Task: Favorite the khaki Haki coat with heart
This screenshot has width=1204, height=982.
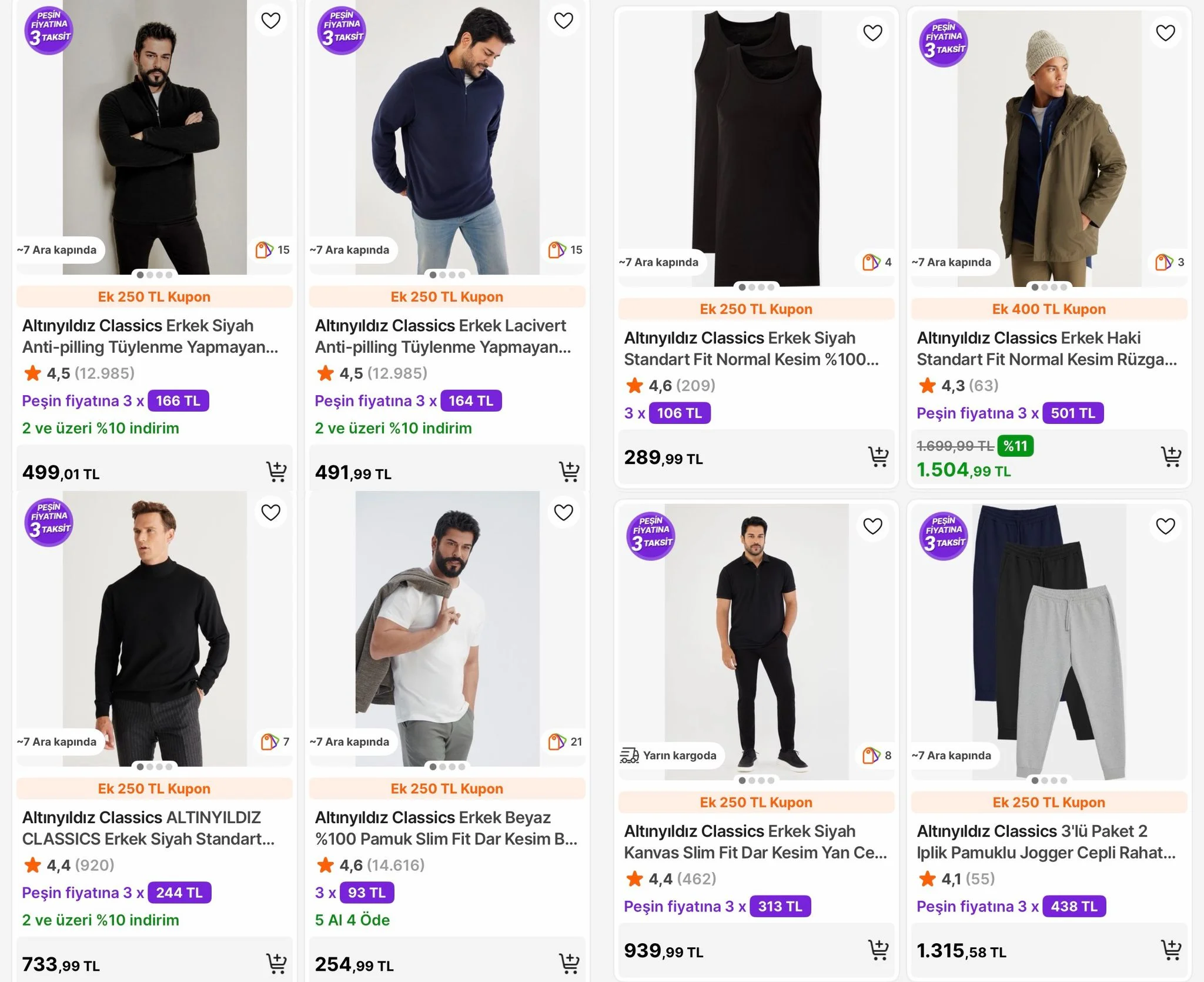Action: [x=1165, y=33]
